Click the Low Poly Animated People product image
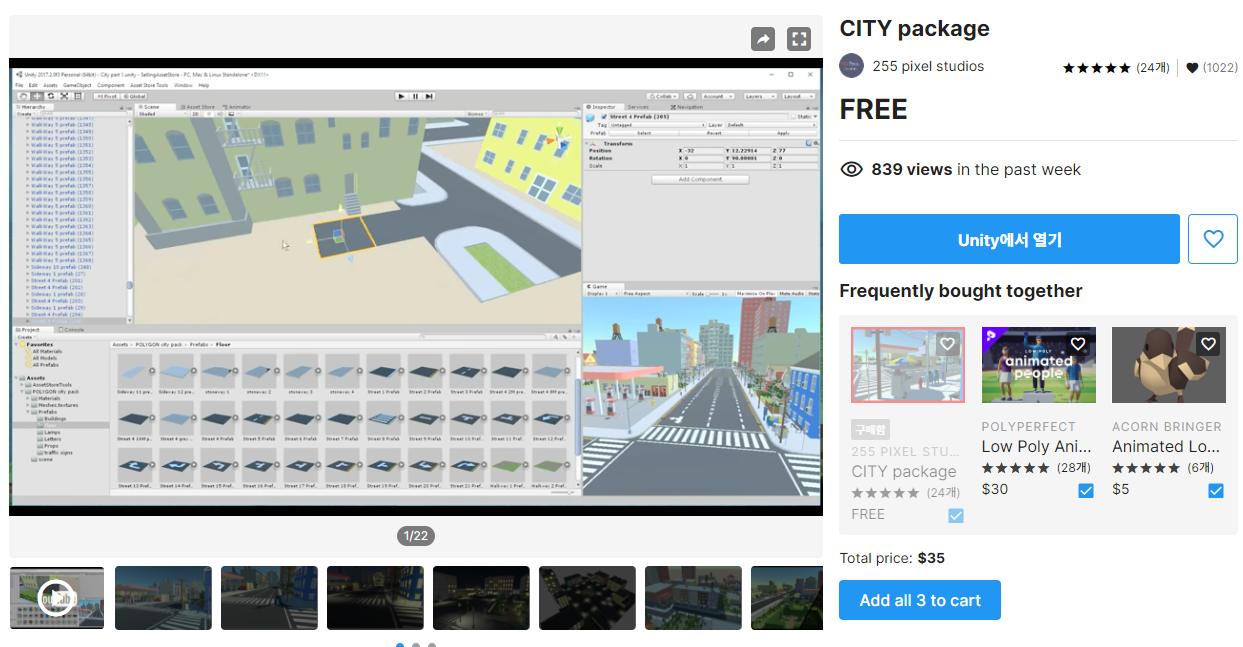Image resolution: width=1243 pixels, height=647 pixels. [1039, 365]
